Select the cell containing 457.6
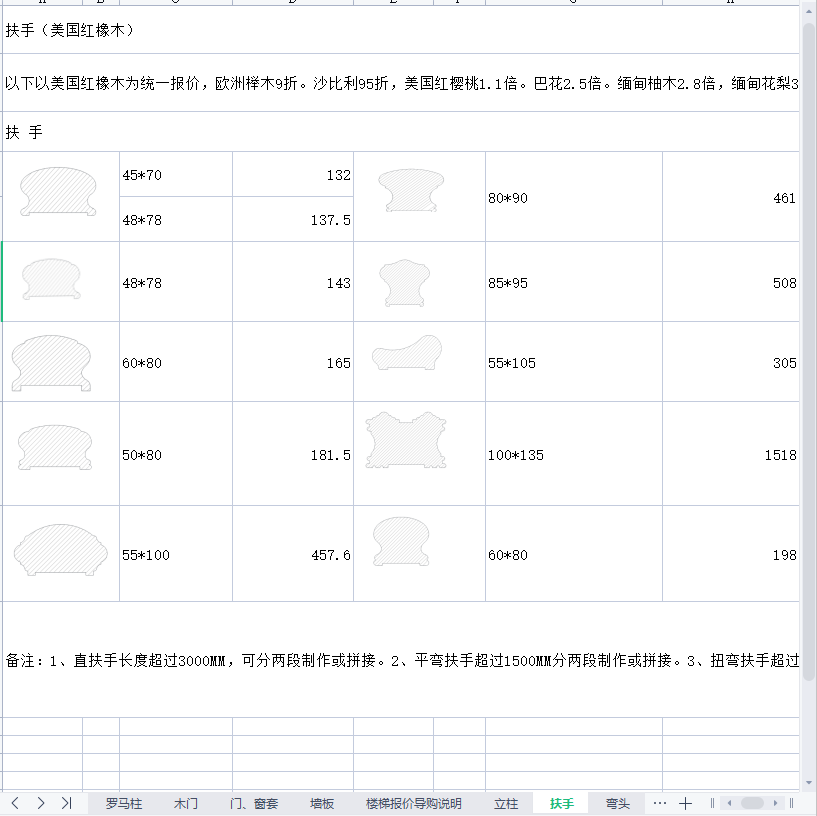 click(x=292, y=555)
